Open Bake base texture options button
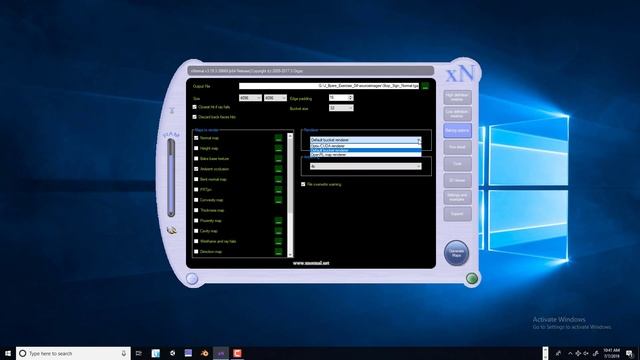The width and height of the screenshot is (640, 360). tap(278, 159)
